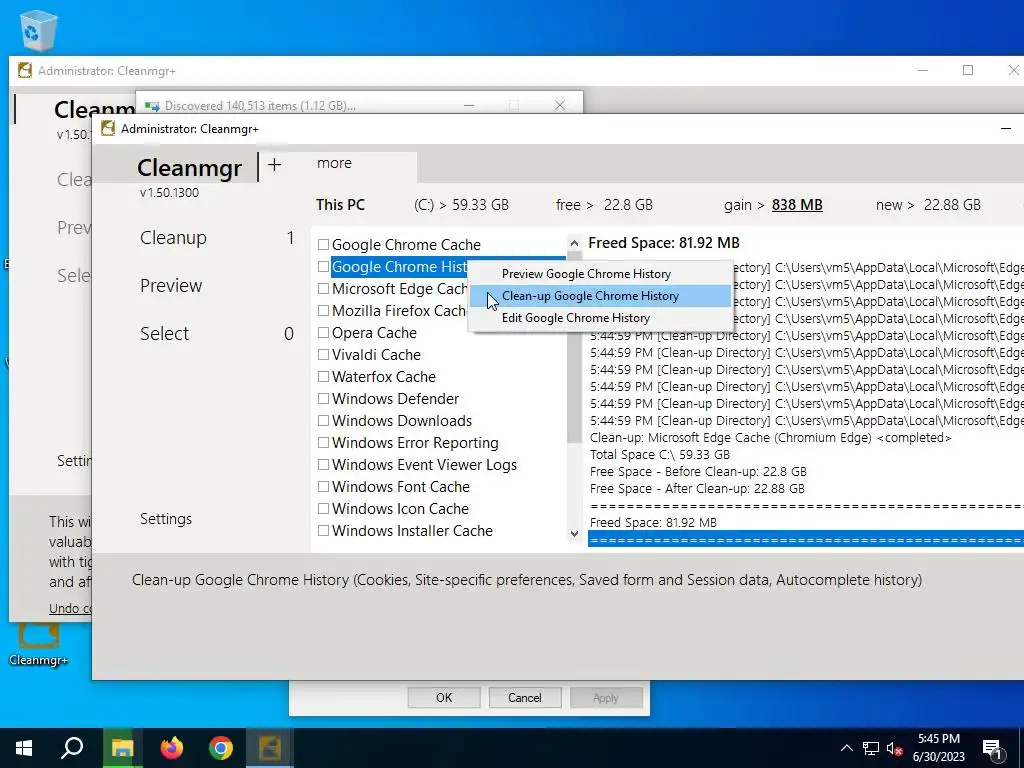This screenshot has width=1024, height=768.
Task: Open the muted volume tray icon
Action: 895,748
